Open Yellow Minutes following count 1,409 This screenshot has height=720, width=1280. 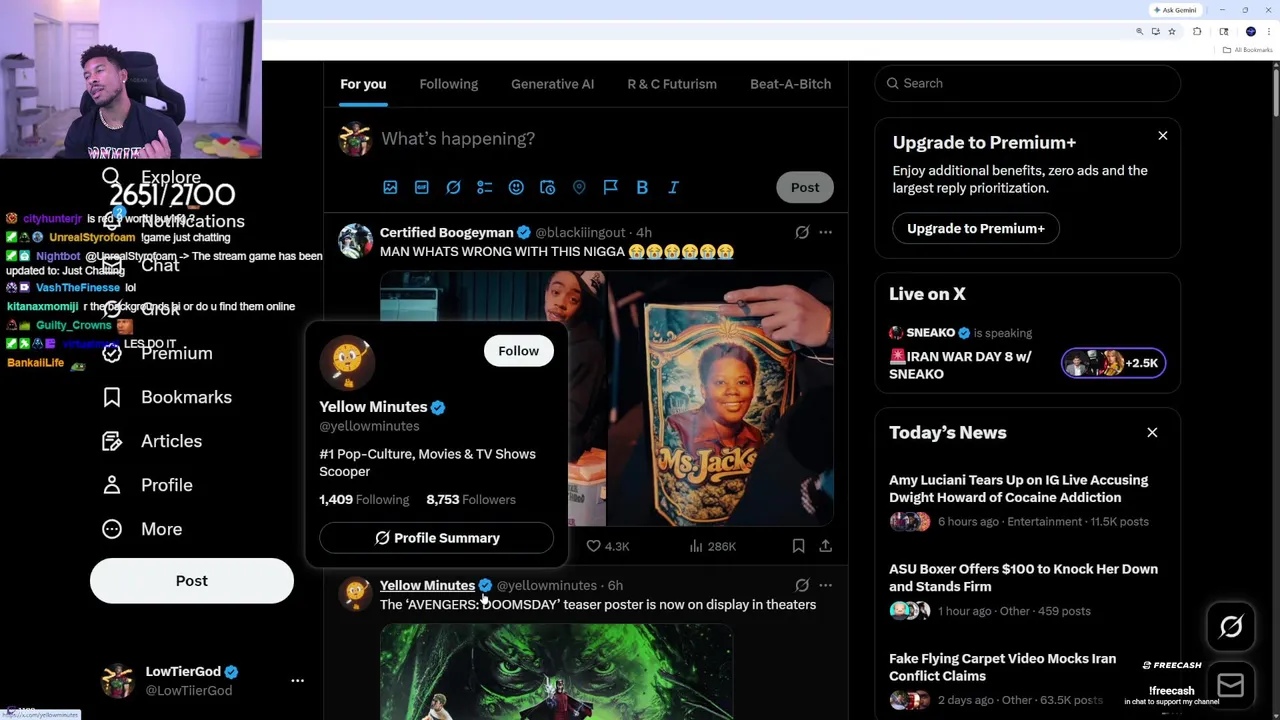point(364,500)
